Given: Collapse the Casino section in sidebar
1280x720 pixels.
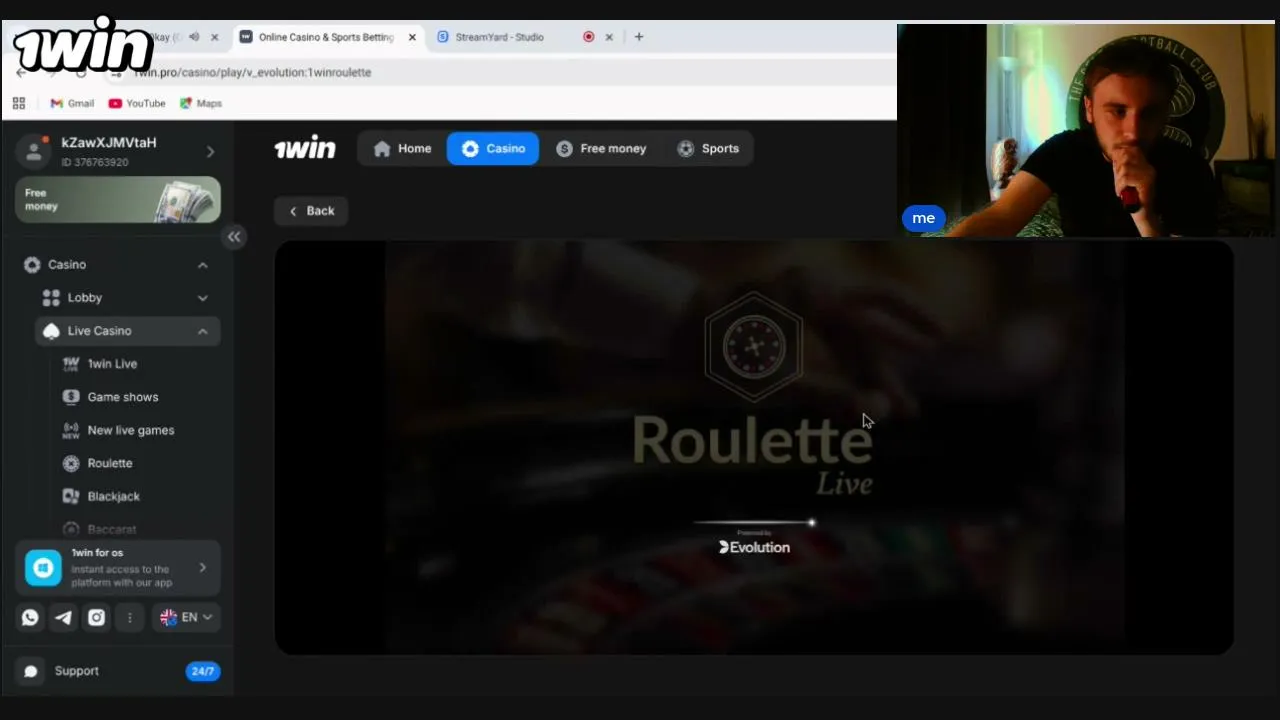Looking at the screenshot, I should (x=203, y=265).
